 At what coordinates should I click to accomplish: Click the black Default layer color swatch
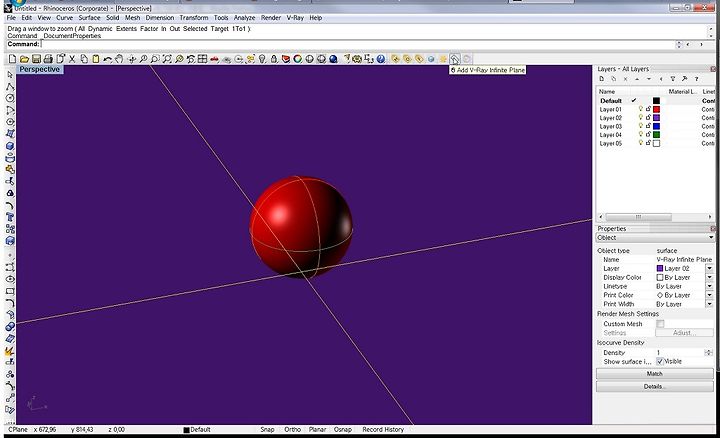657,101
